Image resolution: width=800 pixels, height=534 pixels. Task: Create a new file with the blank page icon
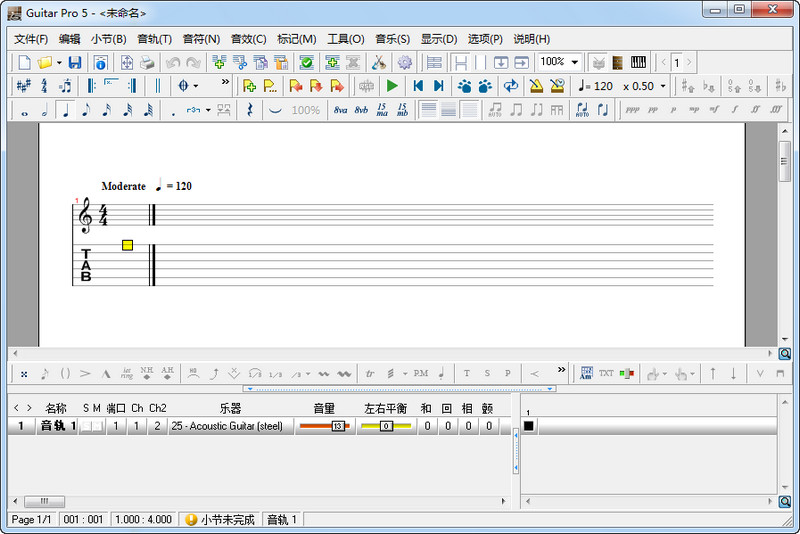(x=24, y=62)
